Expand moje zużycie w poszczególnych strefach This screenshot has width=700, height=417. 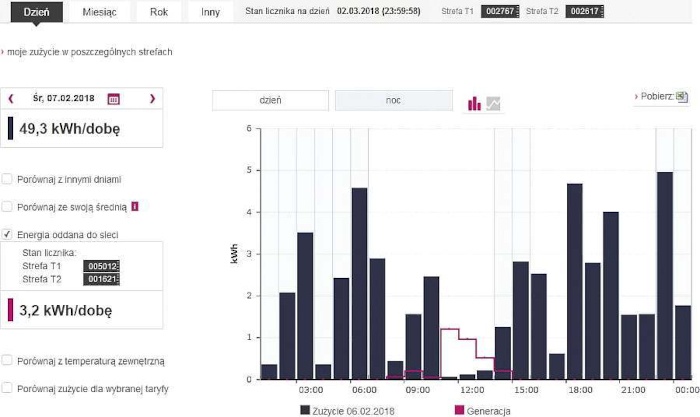87,52
